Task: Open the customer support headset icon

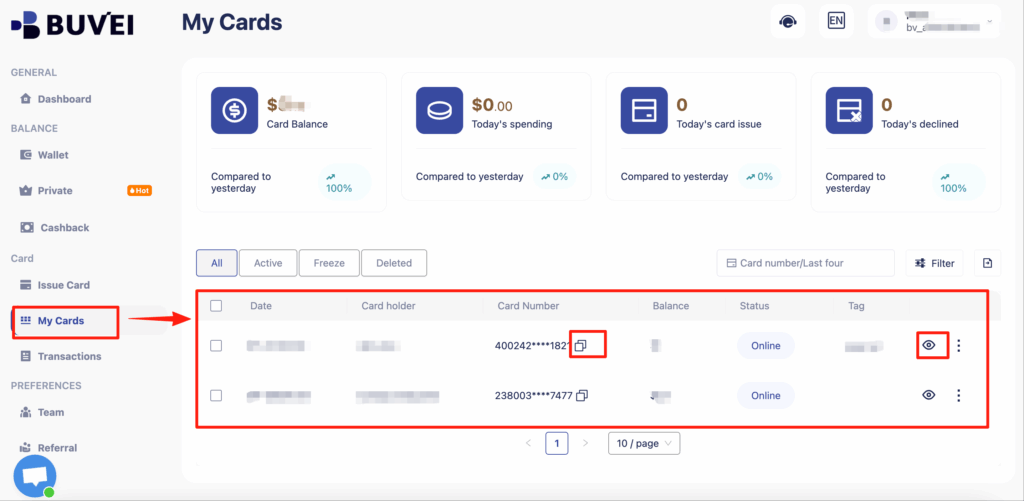Action: tap(788, 21)
